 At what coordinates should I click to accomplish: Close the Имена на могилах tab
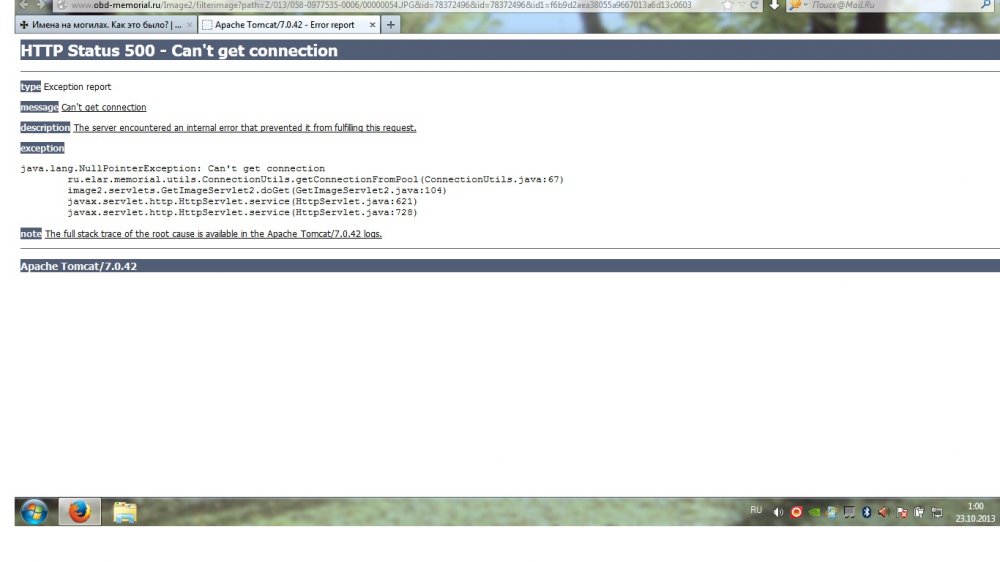[x=189, y=25]
